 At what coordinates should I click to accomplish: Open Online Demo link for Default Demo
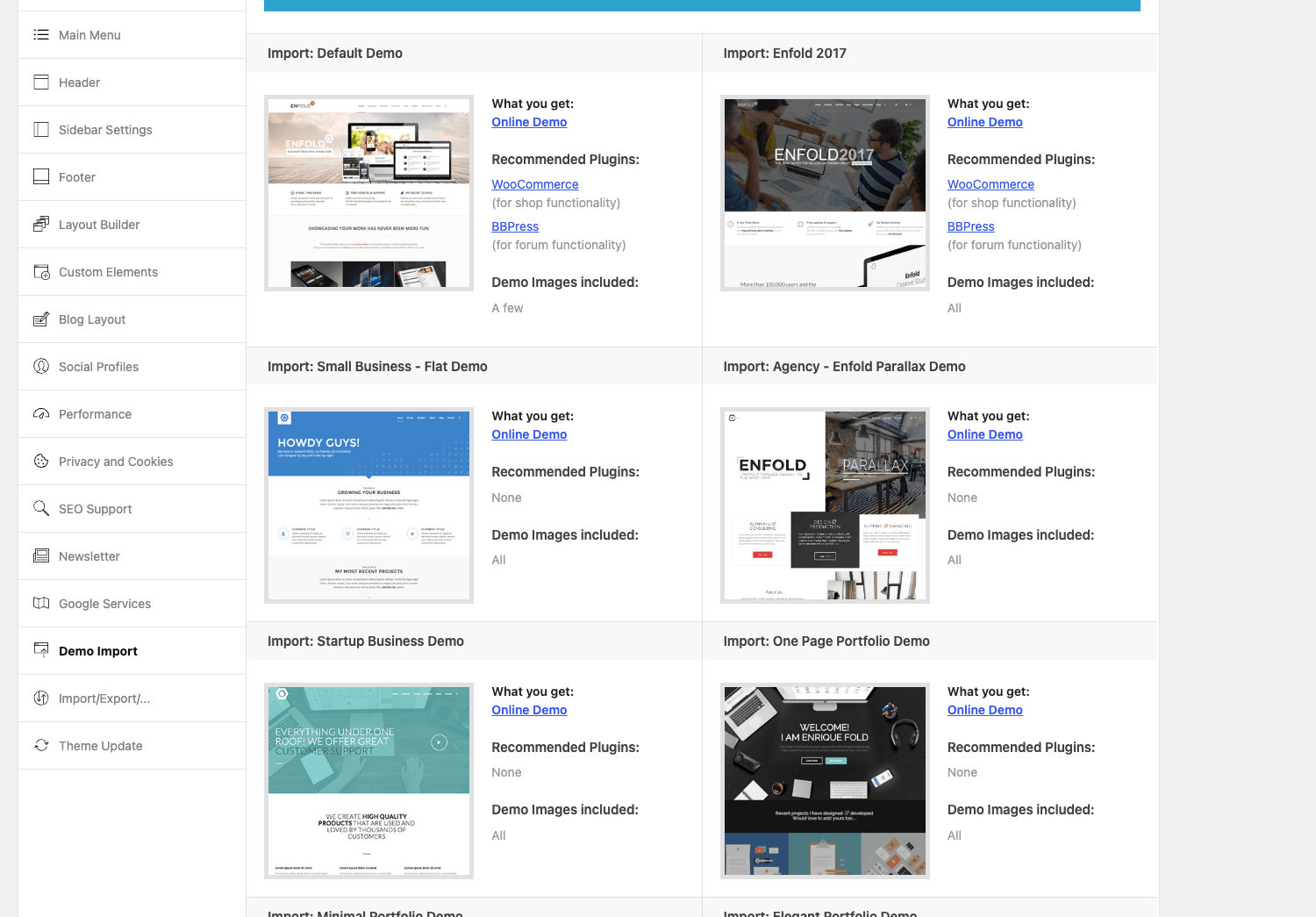529,122
